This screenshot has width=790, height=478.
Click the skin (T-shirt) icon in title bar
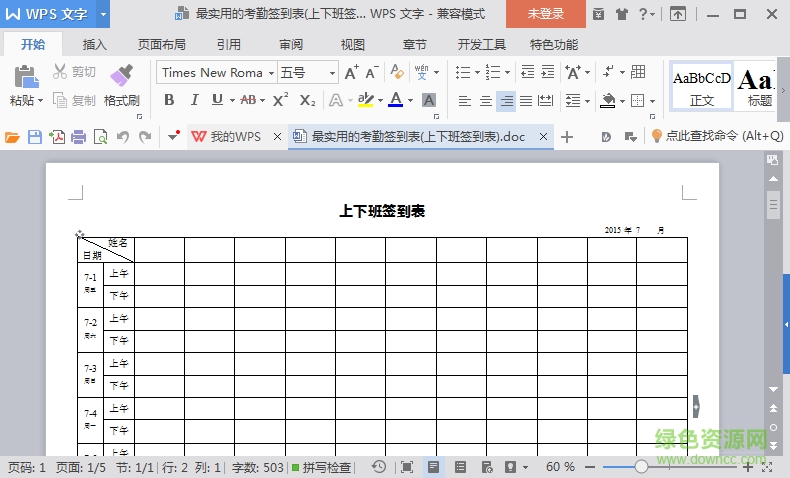[x=622, y=14]
